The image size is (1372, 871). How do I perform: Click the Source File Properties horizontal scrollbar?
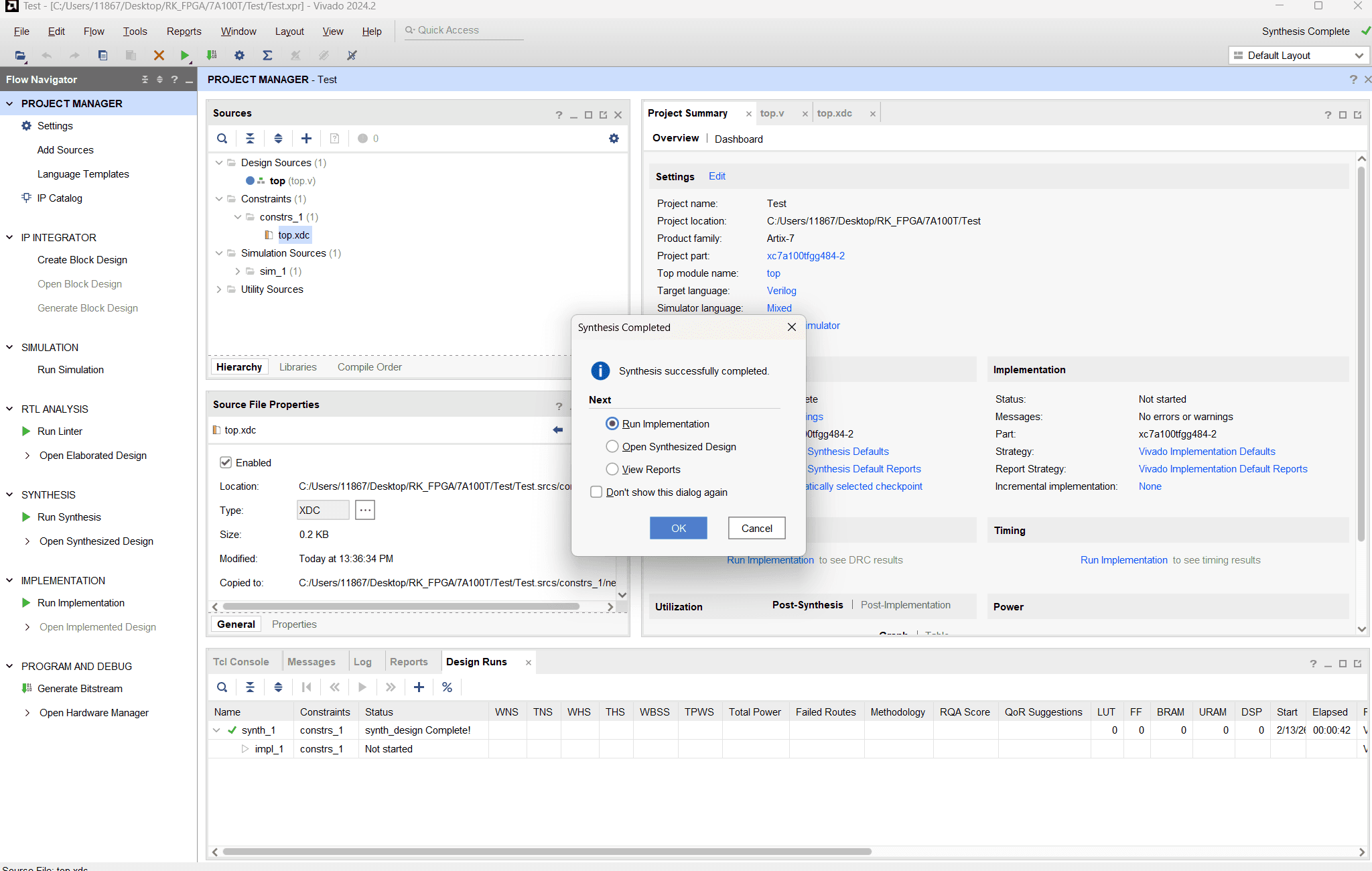402,607
